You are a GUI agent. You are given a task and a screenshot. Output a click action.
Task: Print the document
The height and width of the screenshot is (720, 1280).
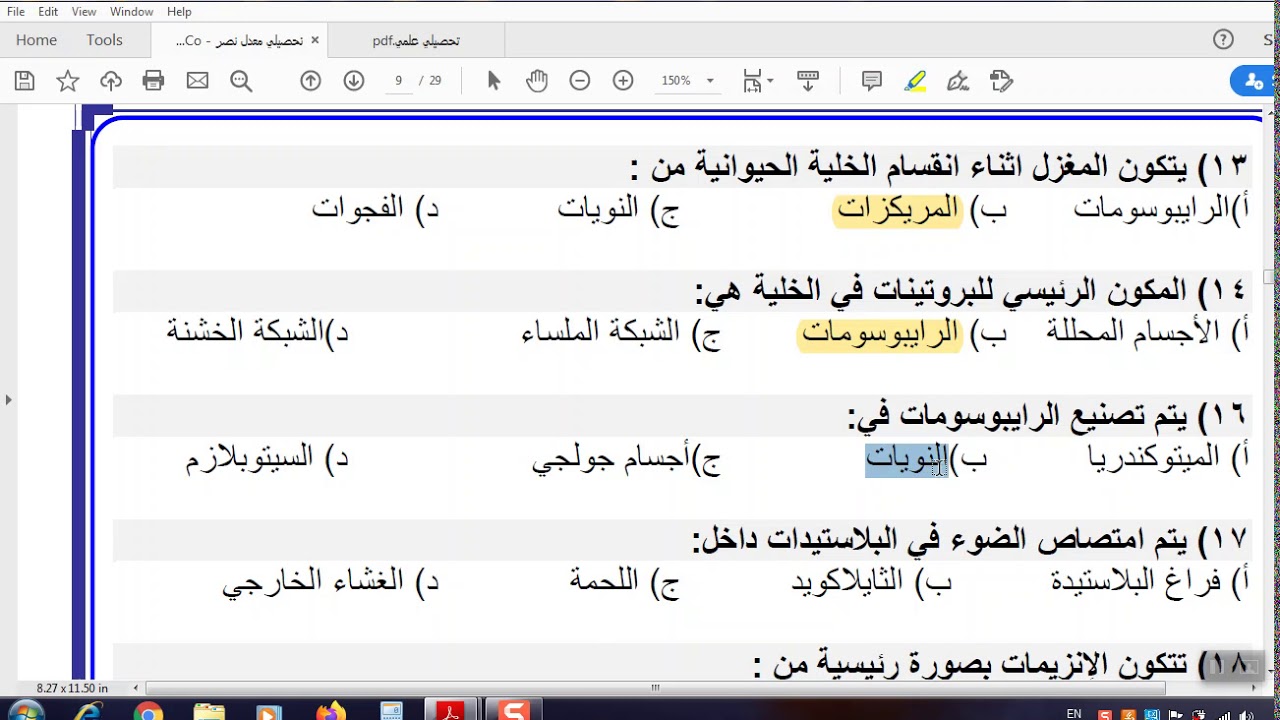(153, 81)
